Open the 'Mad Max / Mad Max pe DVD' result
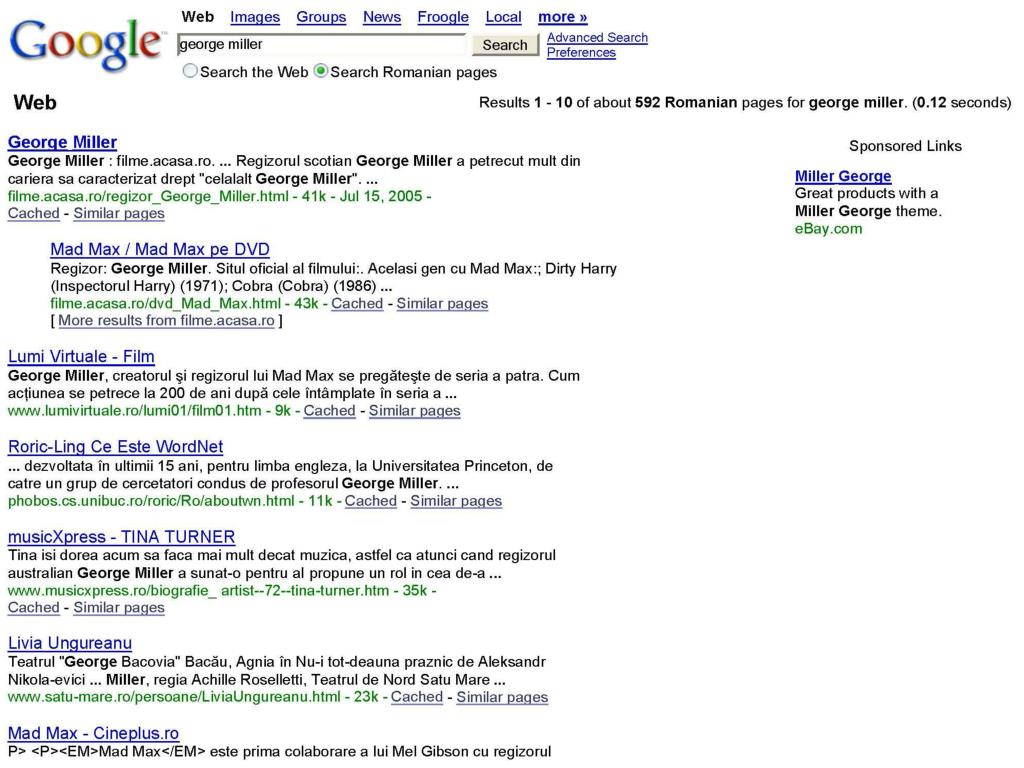The image size is (1024, 768). click(160, 249)
